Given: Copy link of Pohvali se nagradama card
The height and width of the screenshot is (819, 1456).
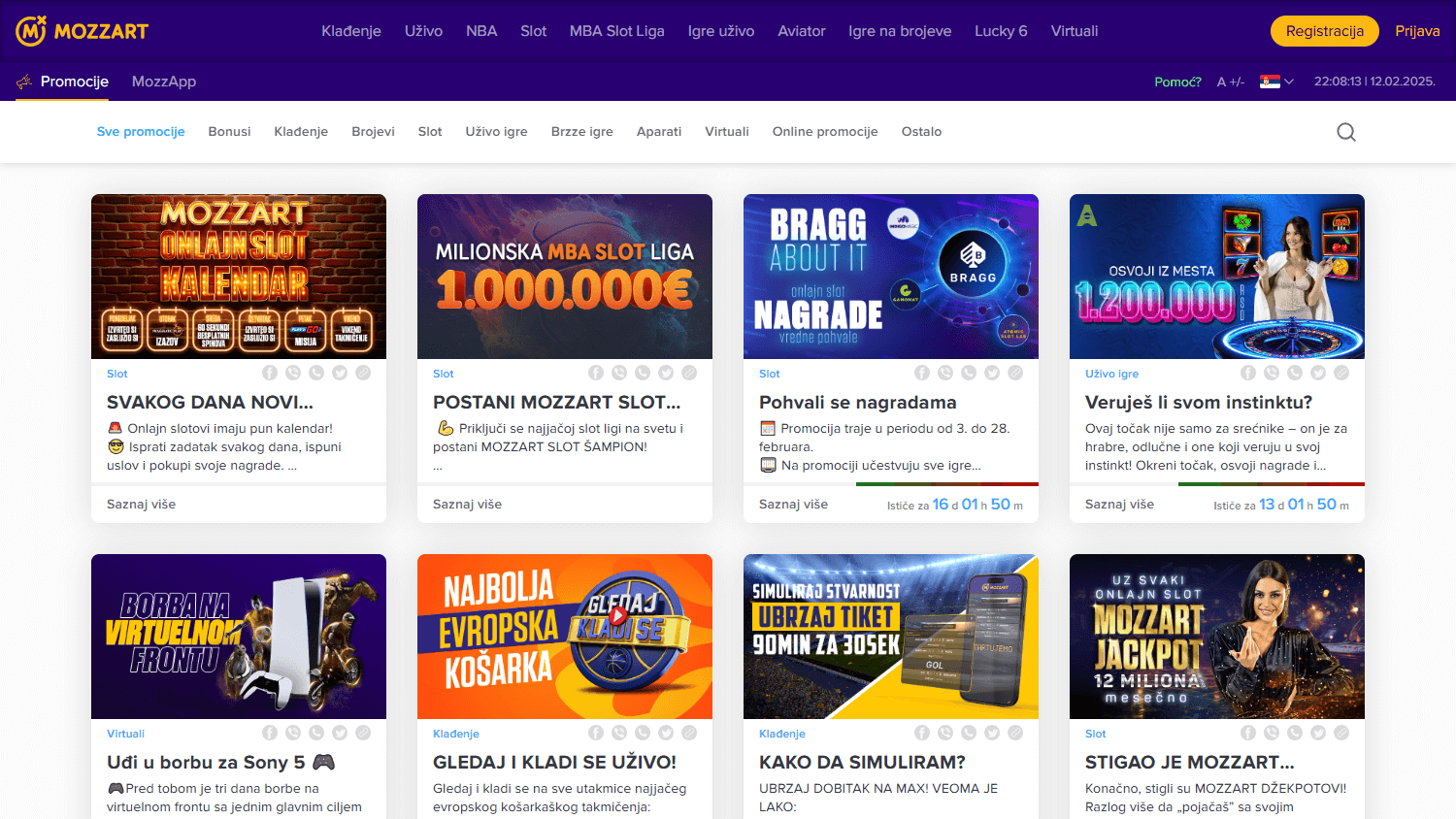Looking at the screenshot, I should 1015,373.
